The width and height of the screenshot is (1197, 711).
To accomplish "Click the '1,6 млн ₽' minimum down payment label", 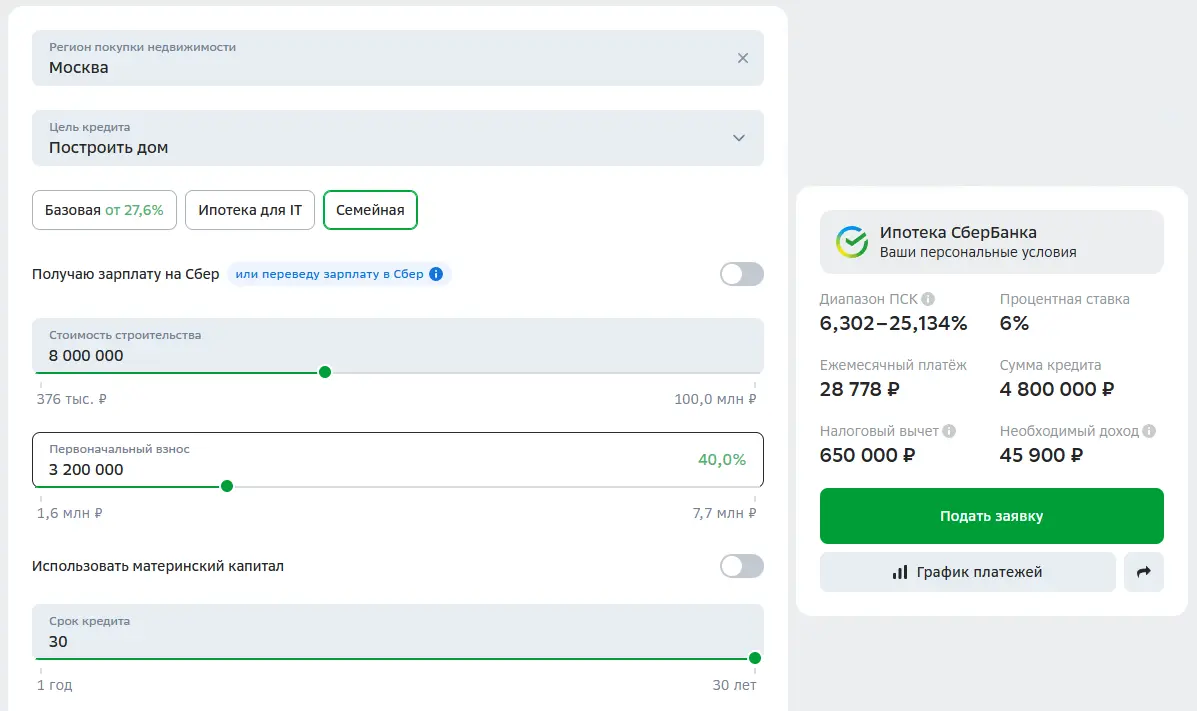I will coord(69,513).
